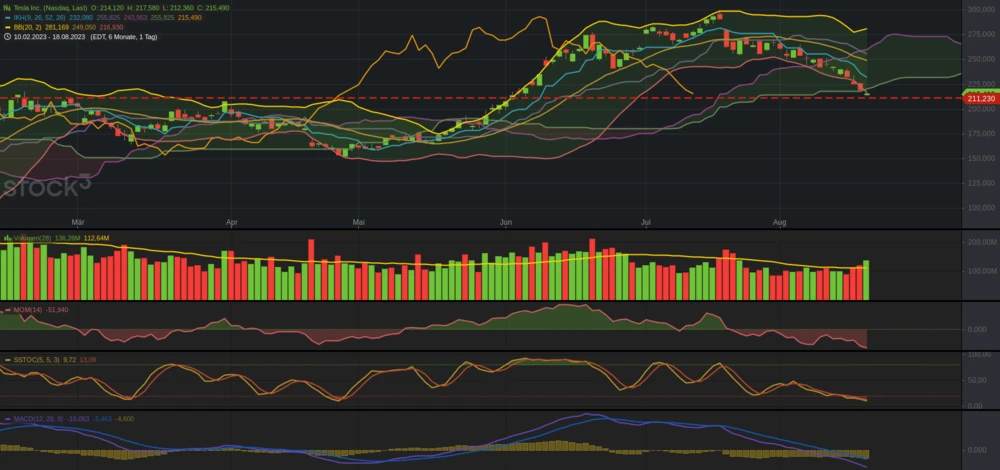Click the Aug label on the time axis
Image resolution: width=1000 pixels, height=470 pixels.
tap(779, 223)
